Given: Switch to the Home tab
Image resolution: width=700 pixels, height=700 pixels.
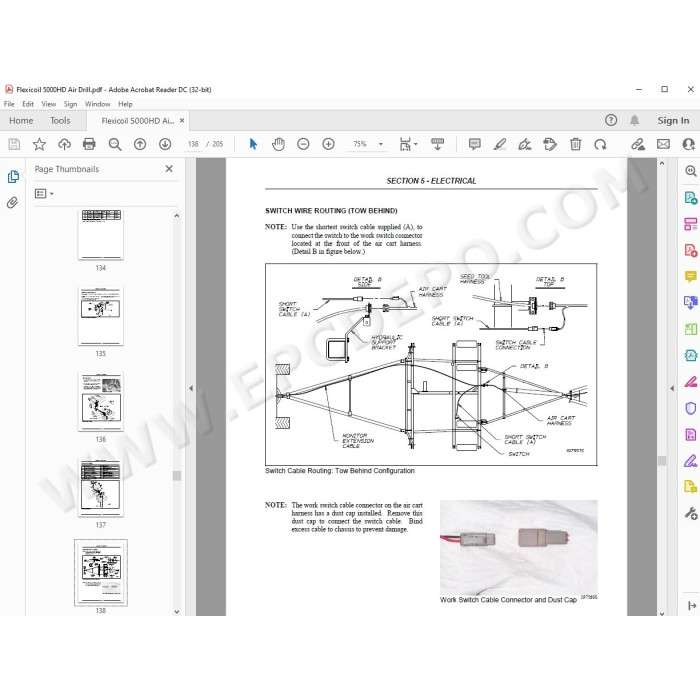Looking at the screenshot, I should [x=21, y=121].
